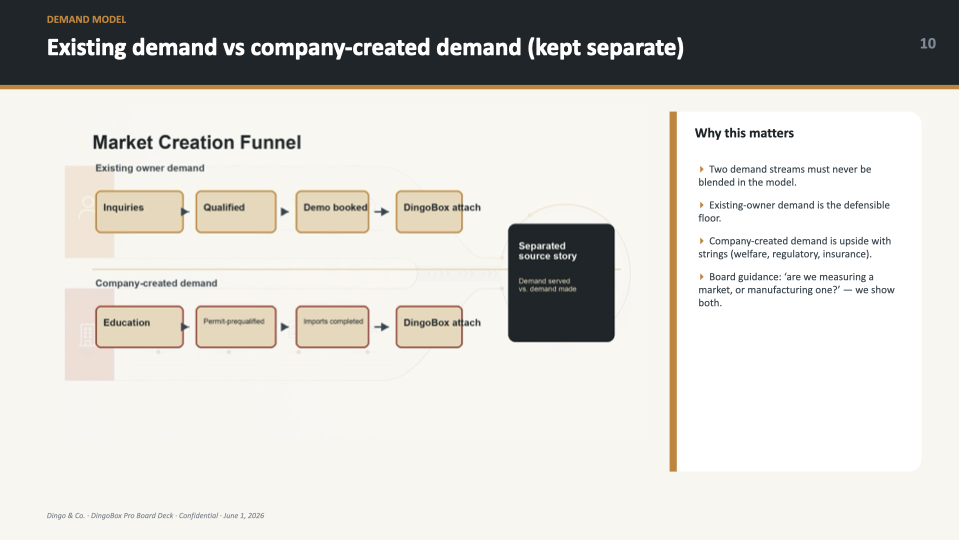Click the bullet about existing-owner demand defensible floor

coord(794,212)
